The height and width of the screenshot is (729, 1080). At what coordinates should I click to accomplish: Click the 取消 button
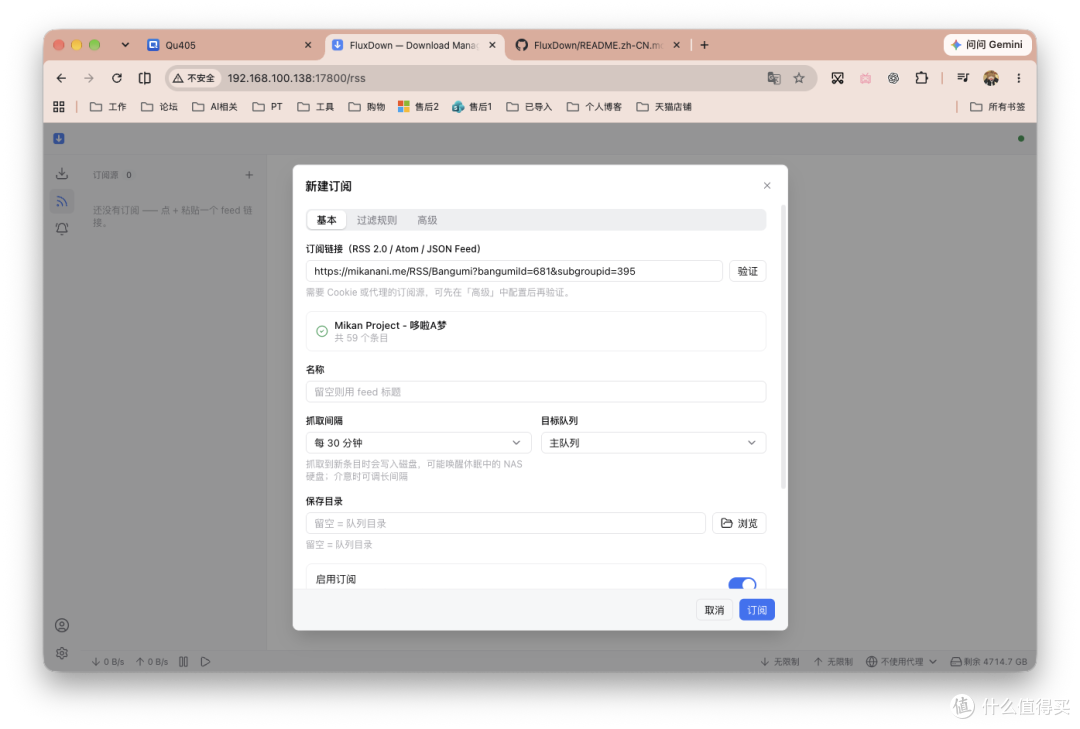point(714,610)
